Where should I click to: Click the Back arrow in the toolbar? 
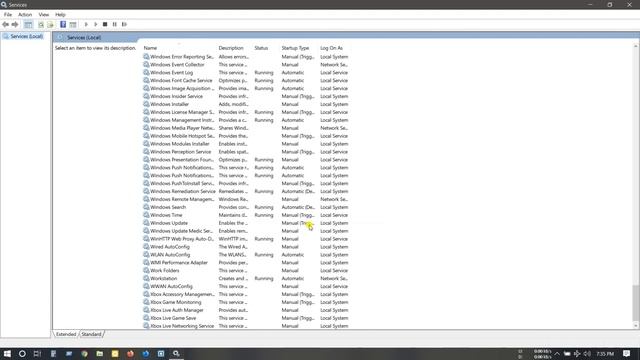pos(5,24)
